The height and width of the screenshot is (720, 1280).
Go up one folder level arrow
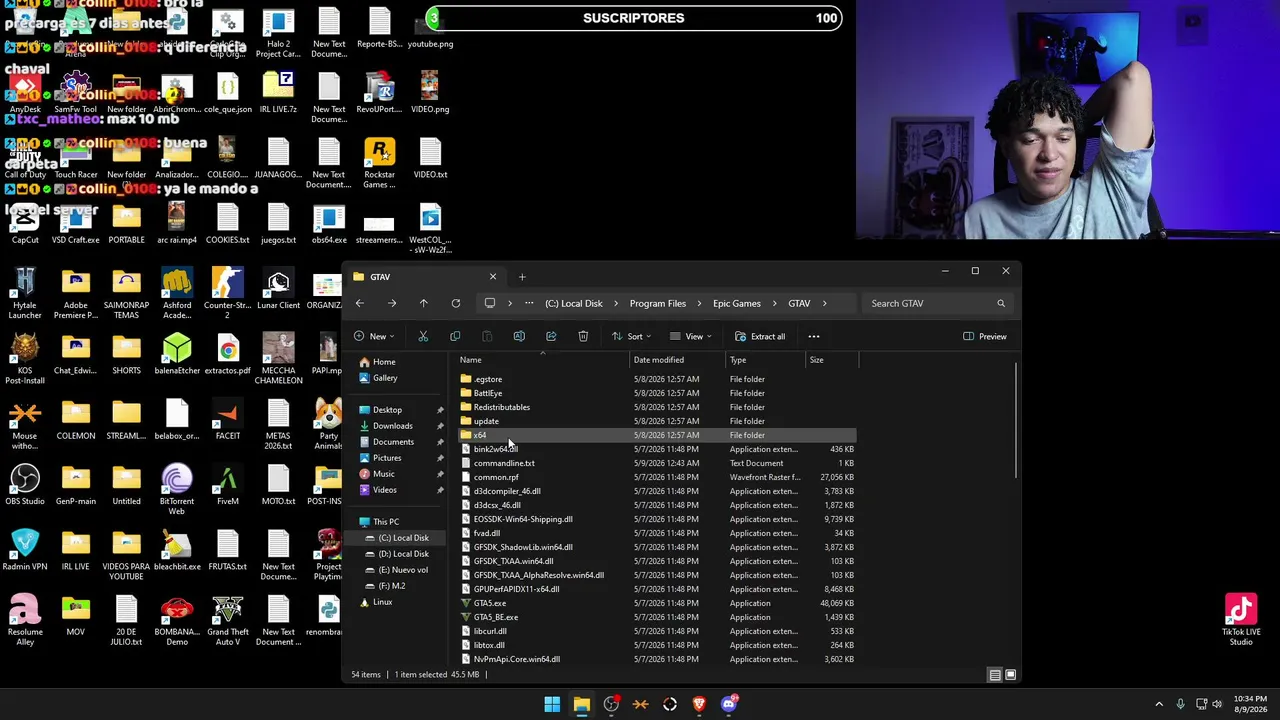tap(424, 303)
